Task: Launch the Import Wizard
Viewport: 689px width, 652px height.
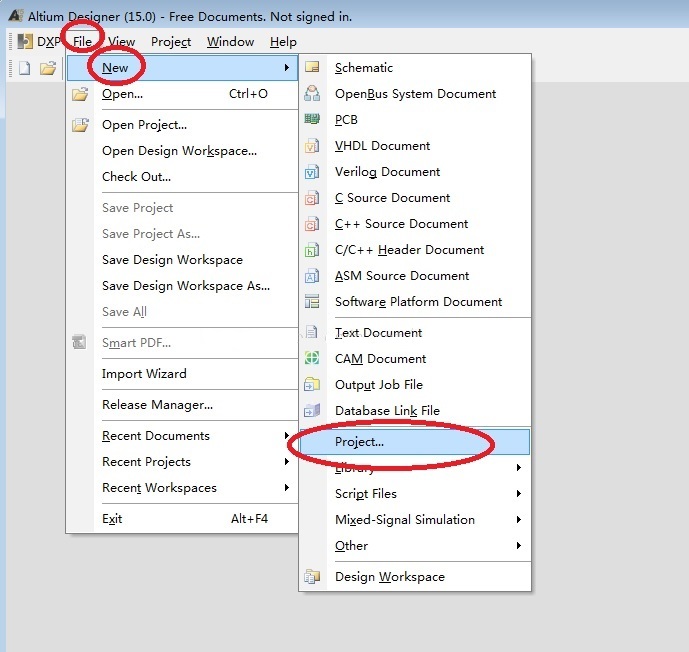Action: coord(183,373)
